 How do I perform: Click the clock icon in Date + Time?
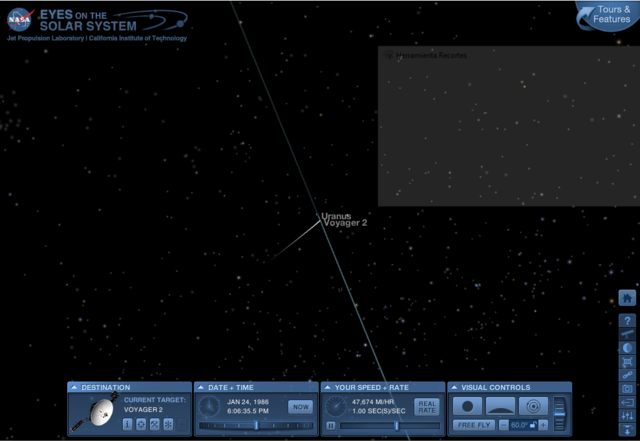209,406
